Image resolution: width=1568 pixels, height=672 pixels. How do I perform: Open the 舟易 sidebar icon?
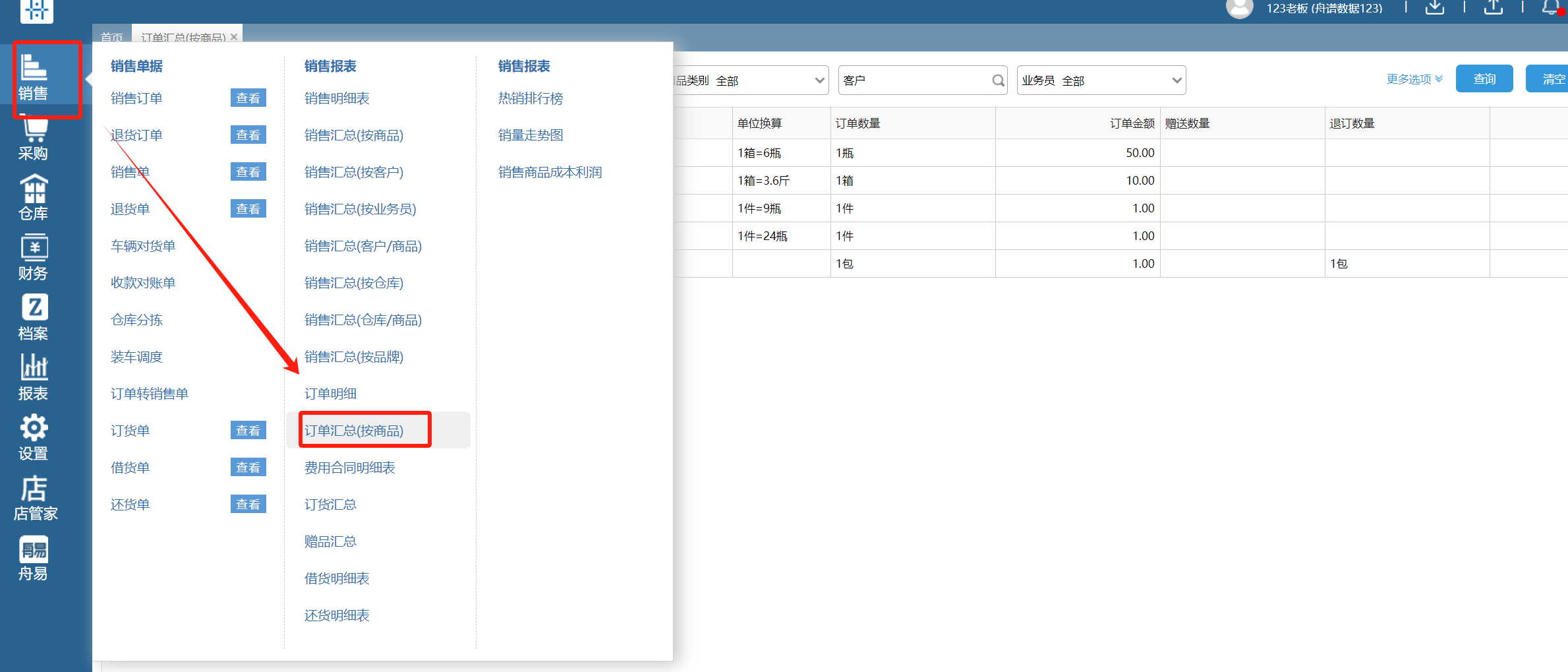click(33, 559)
